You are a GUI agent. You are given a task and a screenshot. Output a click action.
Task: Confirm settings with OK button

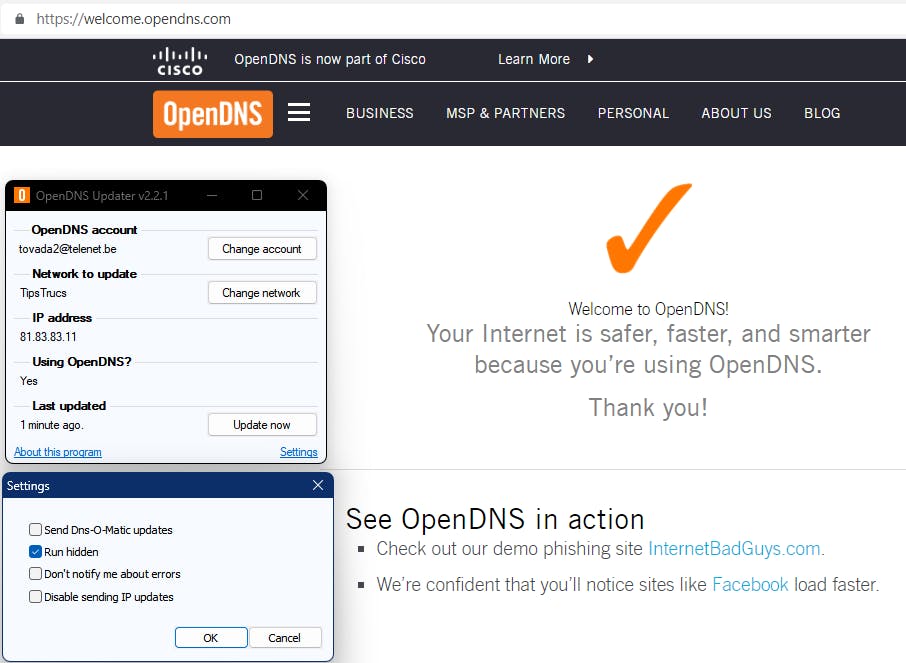click(211, 638)
